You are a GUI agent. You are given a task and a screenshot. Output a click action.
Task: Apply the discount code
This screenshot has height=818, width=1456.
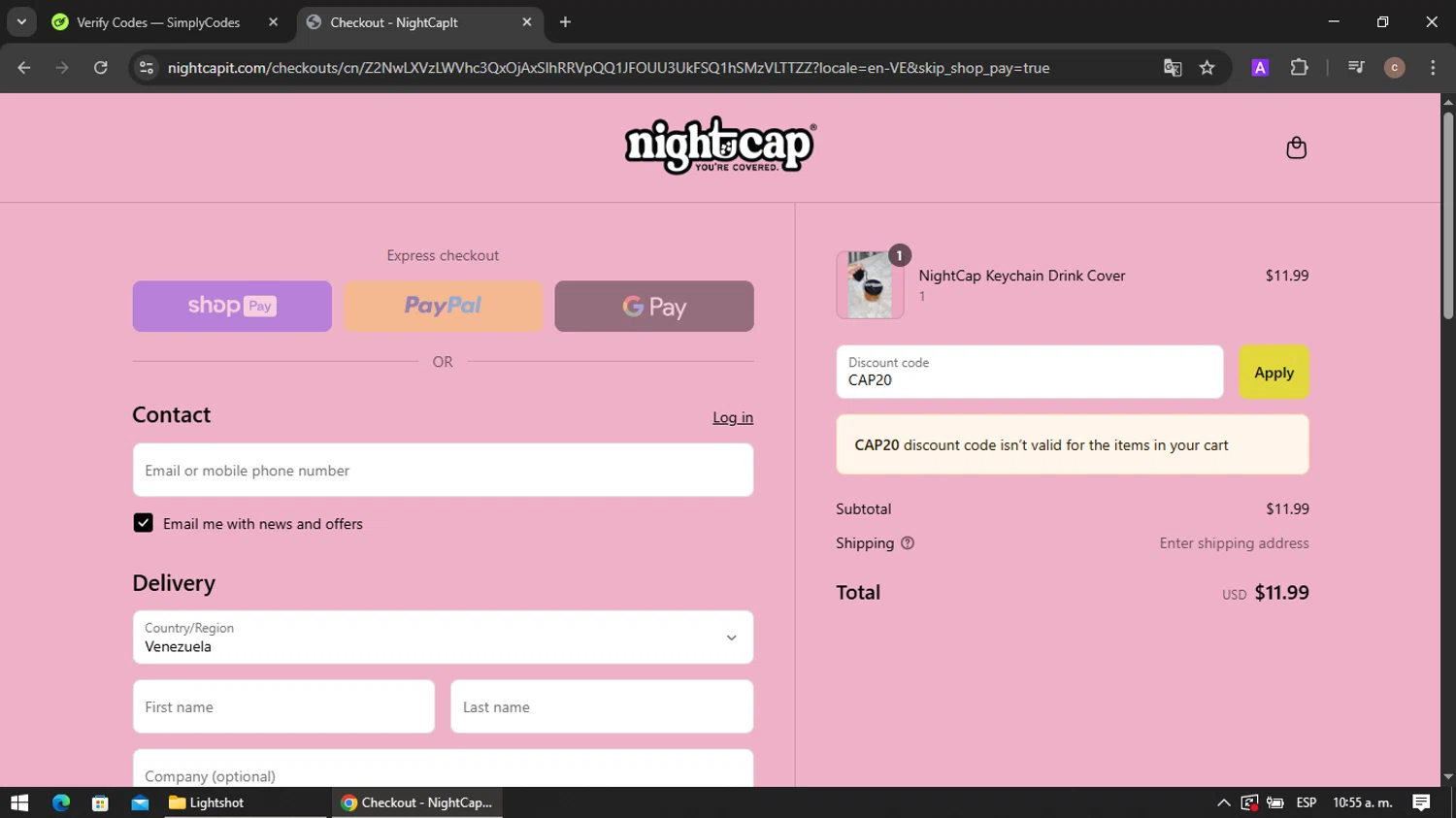pyautogui.click(x=1274, y=373)
